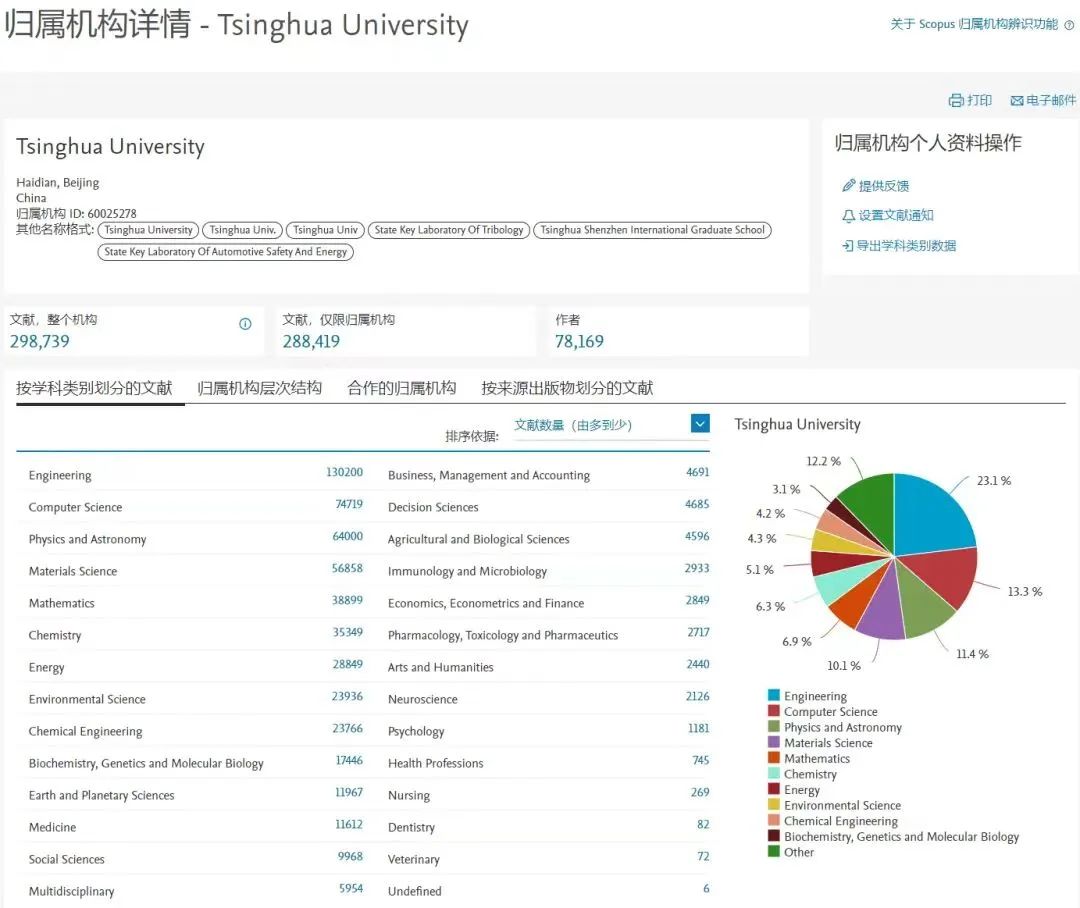Click 导出学科类别数据 link
Screen dimensions: 1080x908
point(906,246)
